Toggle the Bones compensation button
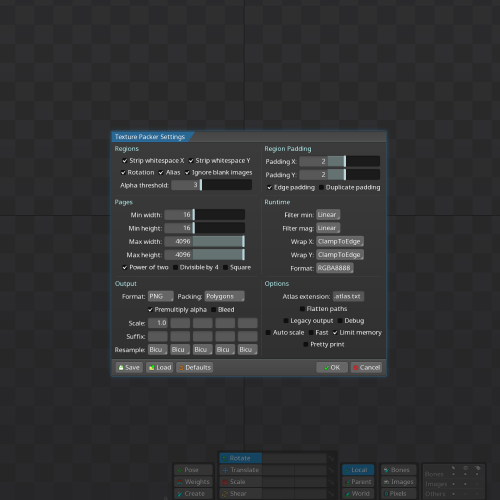 click(399, 470)
